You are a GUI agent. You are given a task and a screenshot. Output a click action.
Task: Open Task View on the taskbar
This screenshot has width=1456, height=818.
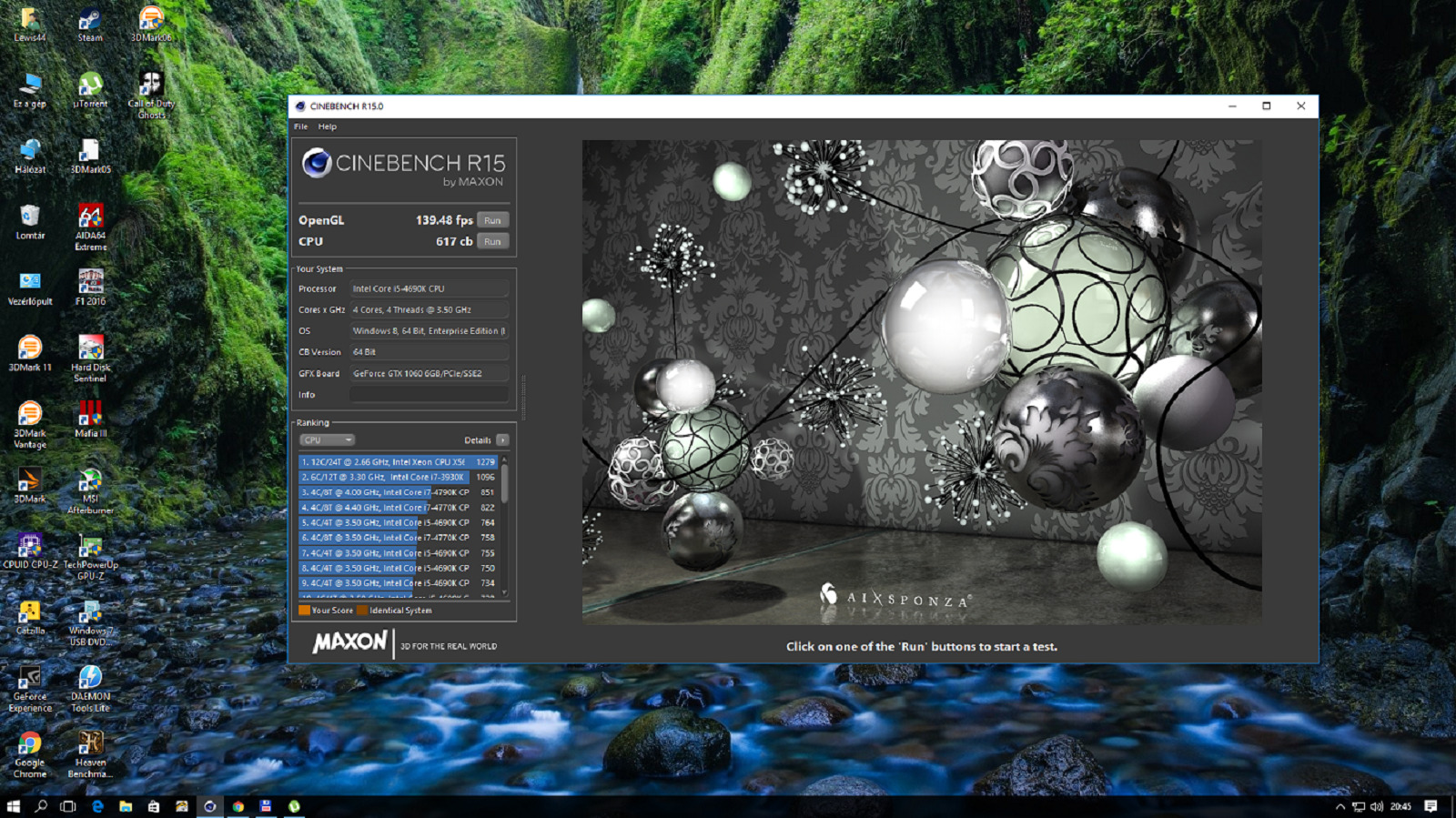point(68,806)
